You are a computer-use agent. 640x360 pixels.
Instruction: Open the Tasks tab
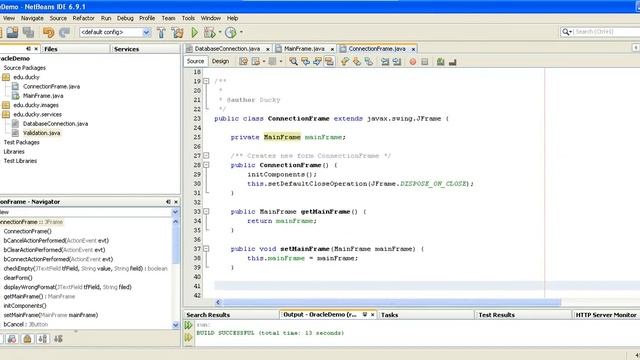[x=389, y=315]
